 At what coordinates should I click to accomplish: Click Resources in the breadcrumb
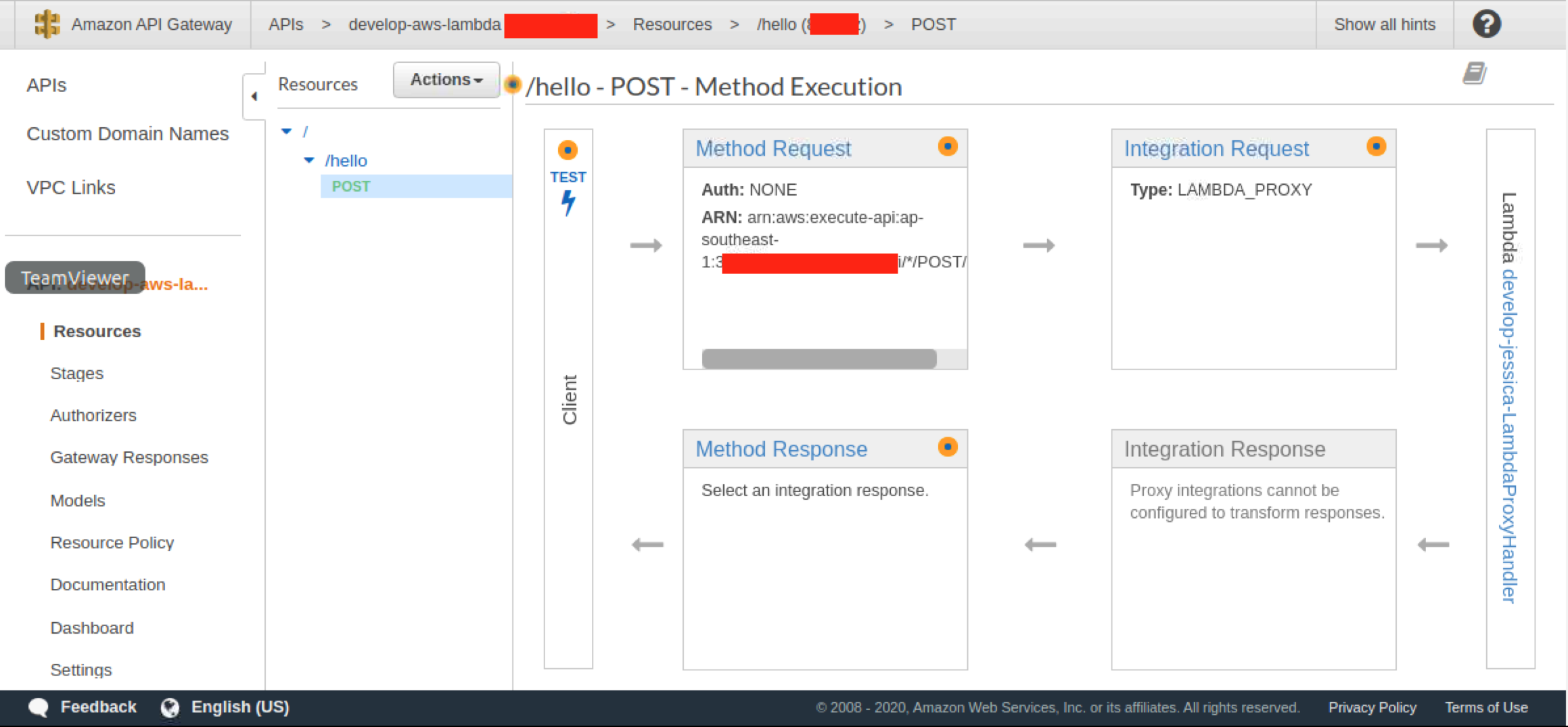pos(672,24)
